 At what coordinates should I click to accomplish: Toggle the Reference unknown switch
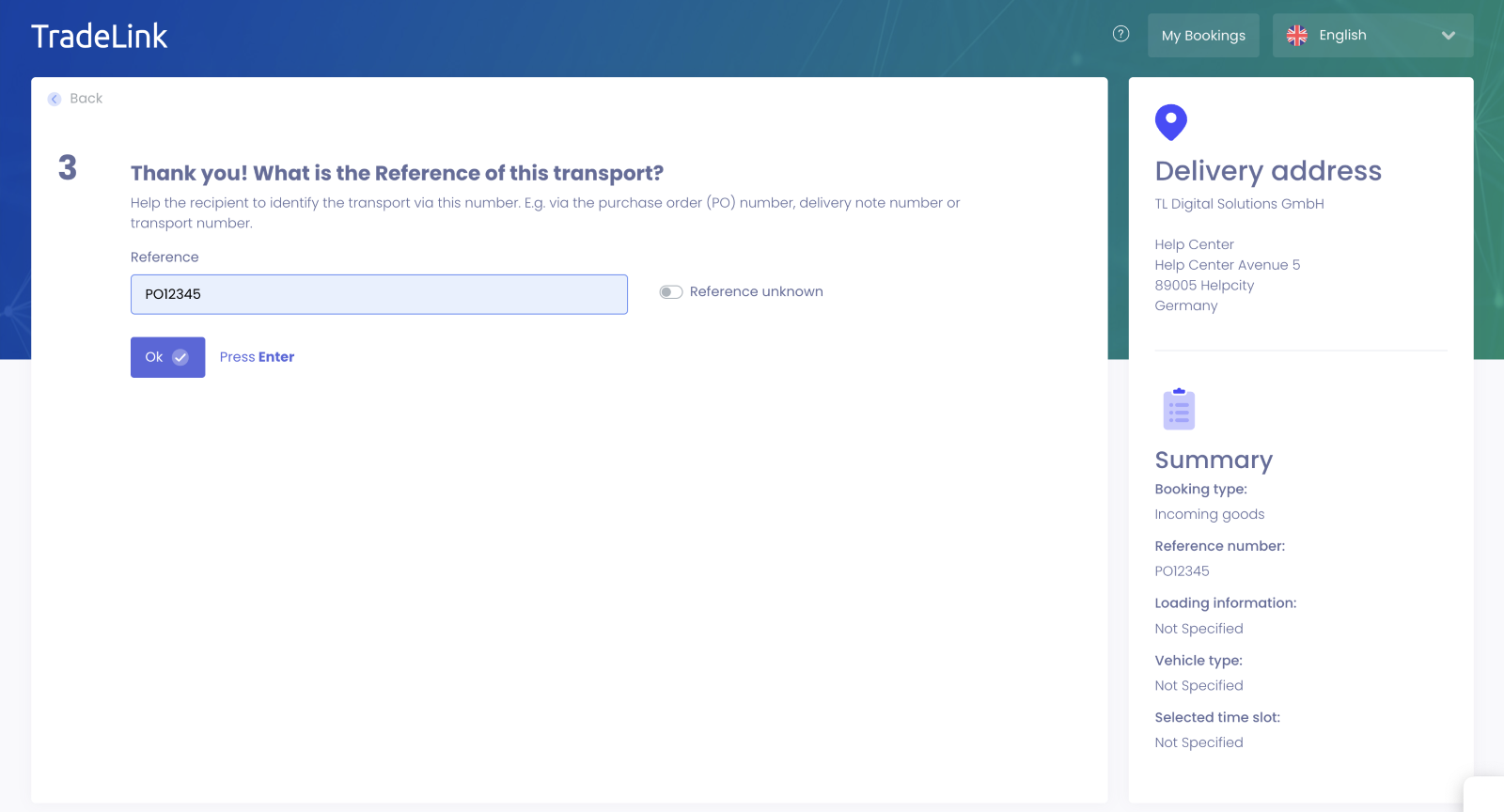(x=671, y=292)
